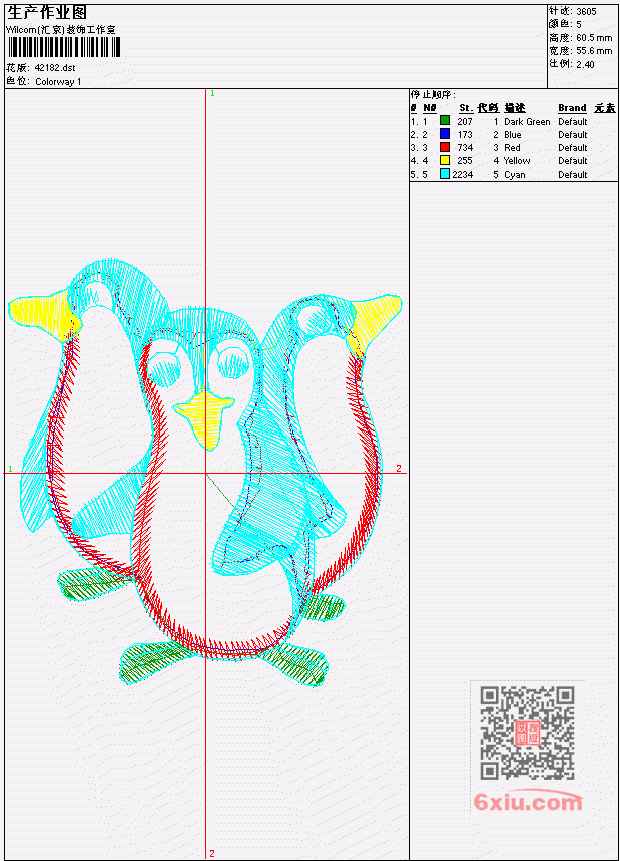Click stitch count 255 in table

tap(465, 161)
